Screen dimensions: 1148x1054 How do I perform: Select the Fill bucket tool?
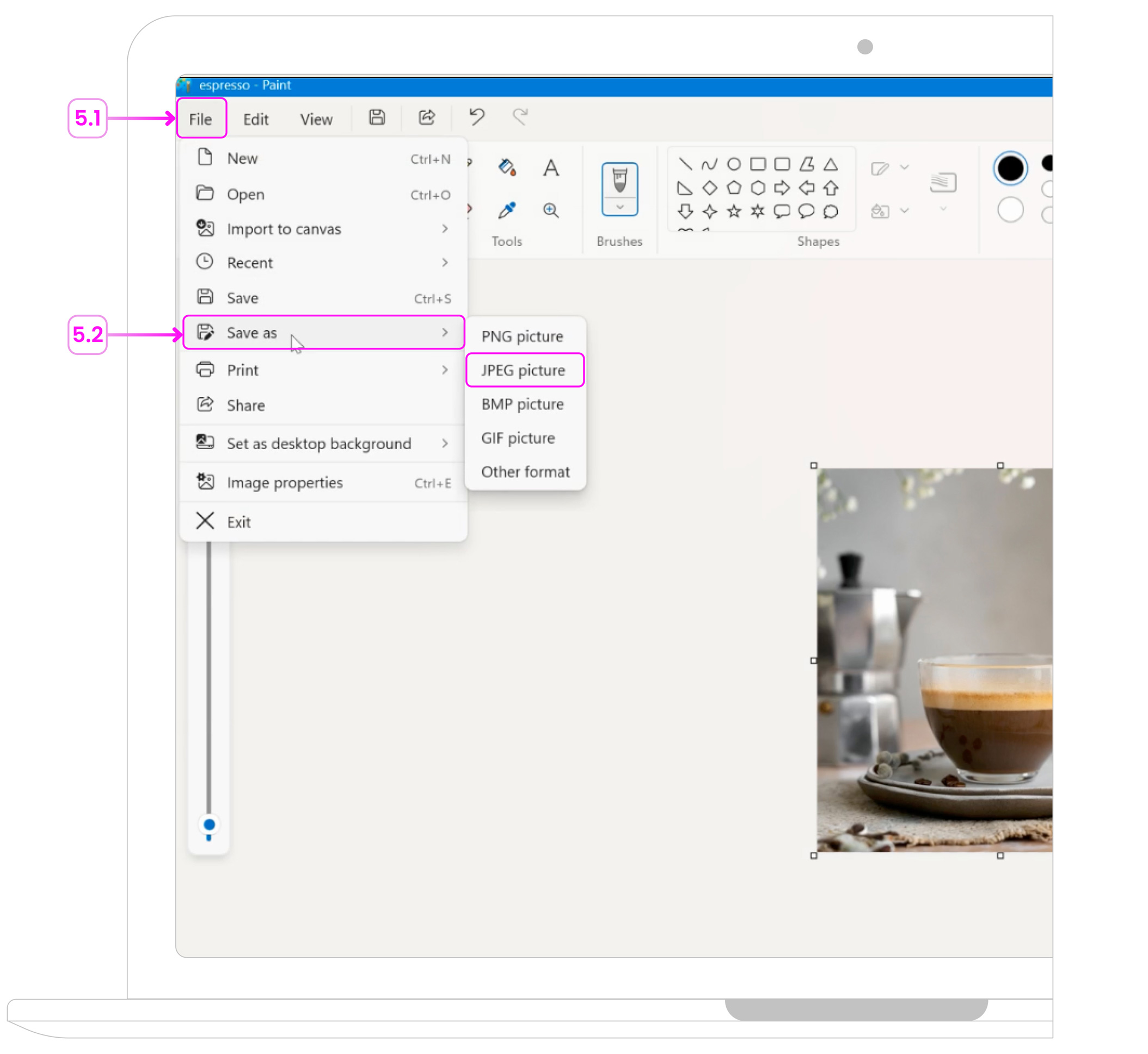[x=506, y=167]
